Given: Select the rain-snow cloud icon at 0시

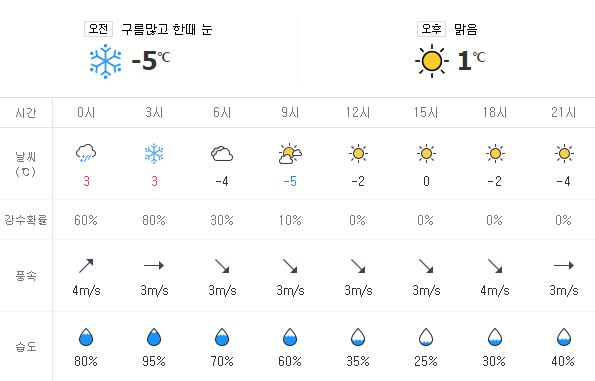Looking at the screenshot, I should [86, 153].
